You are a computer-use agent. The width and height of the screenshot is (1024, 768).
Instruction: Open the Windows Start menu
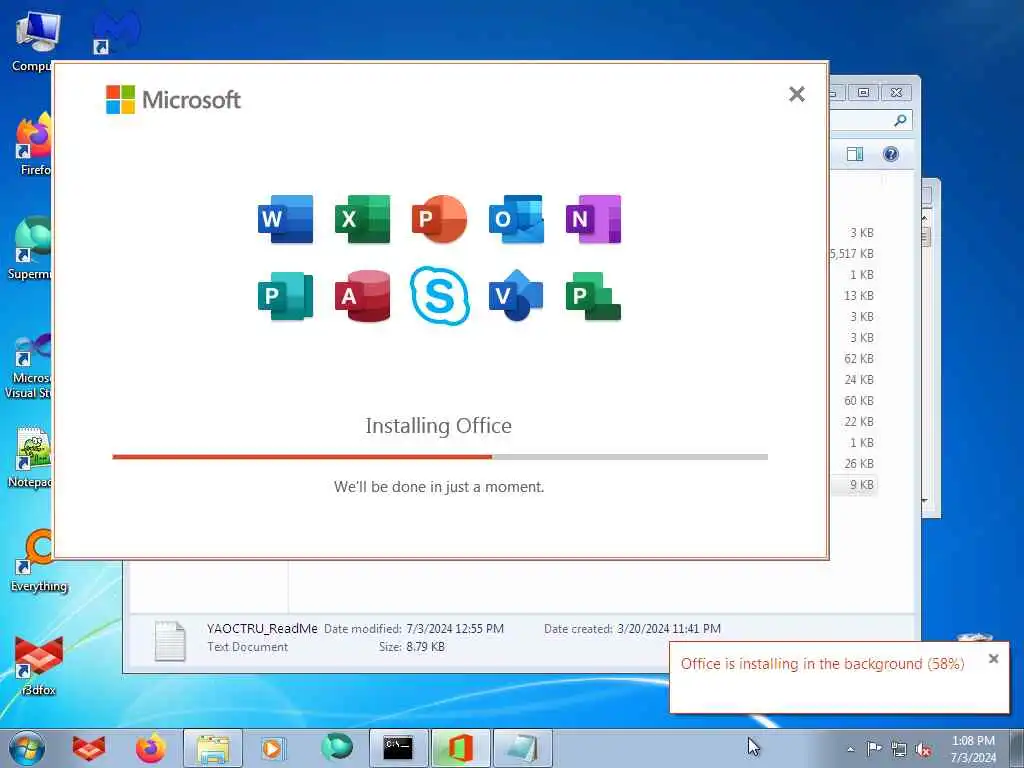pyautogui.click(x=27, y=748)
